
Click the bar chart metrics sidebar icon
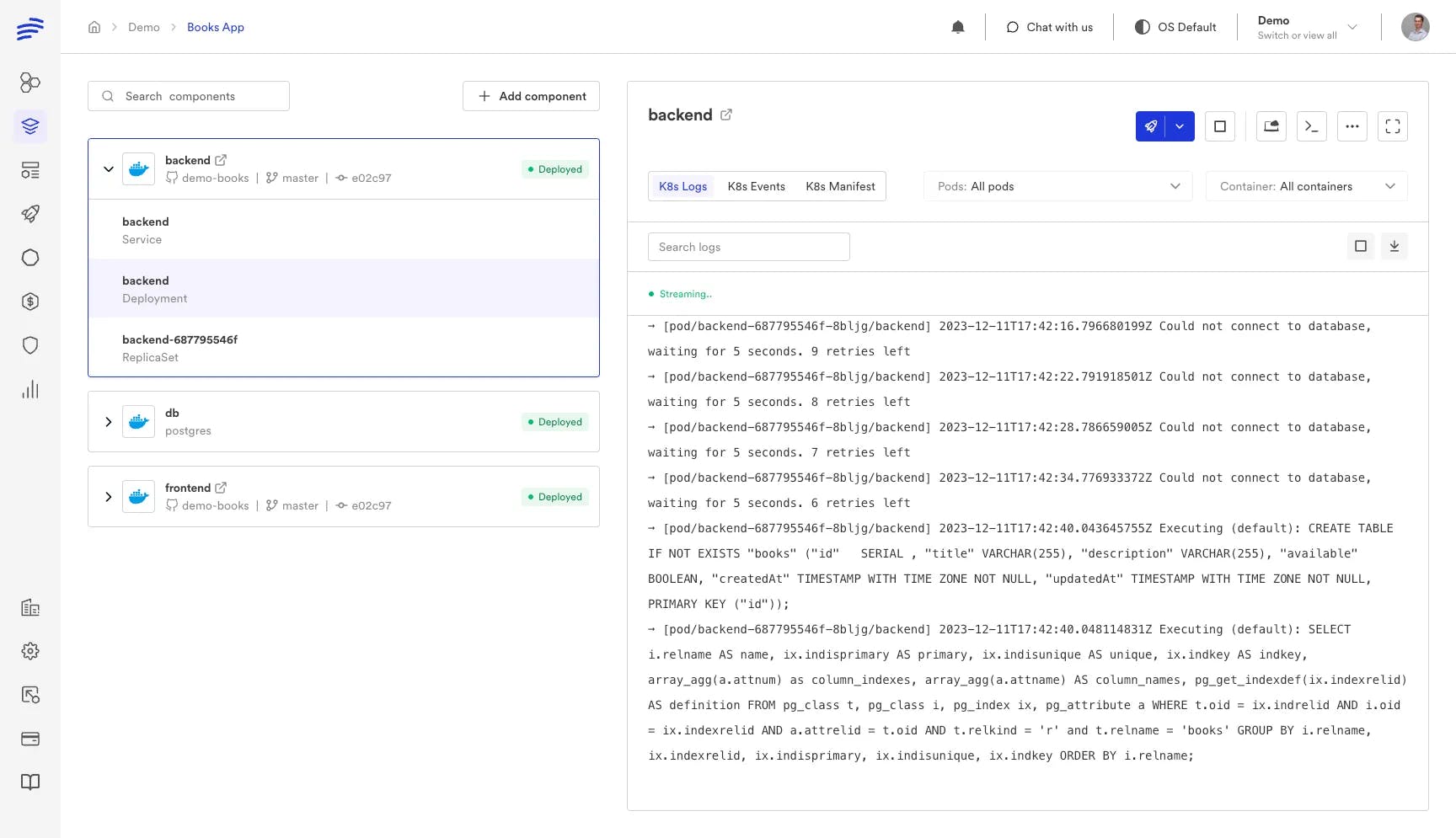(x=30, y=389)
